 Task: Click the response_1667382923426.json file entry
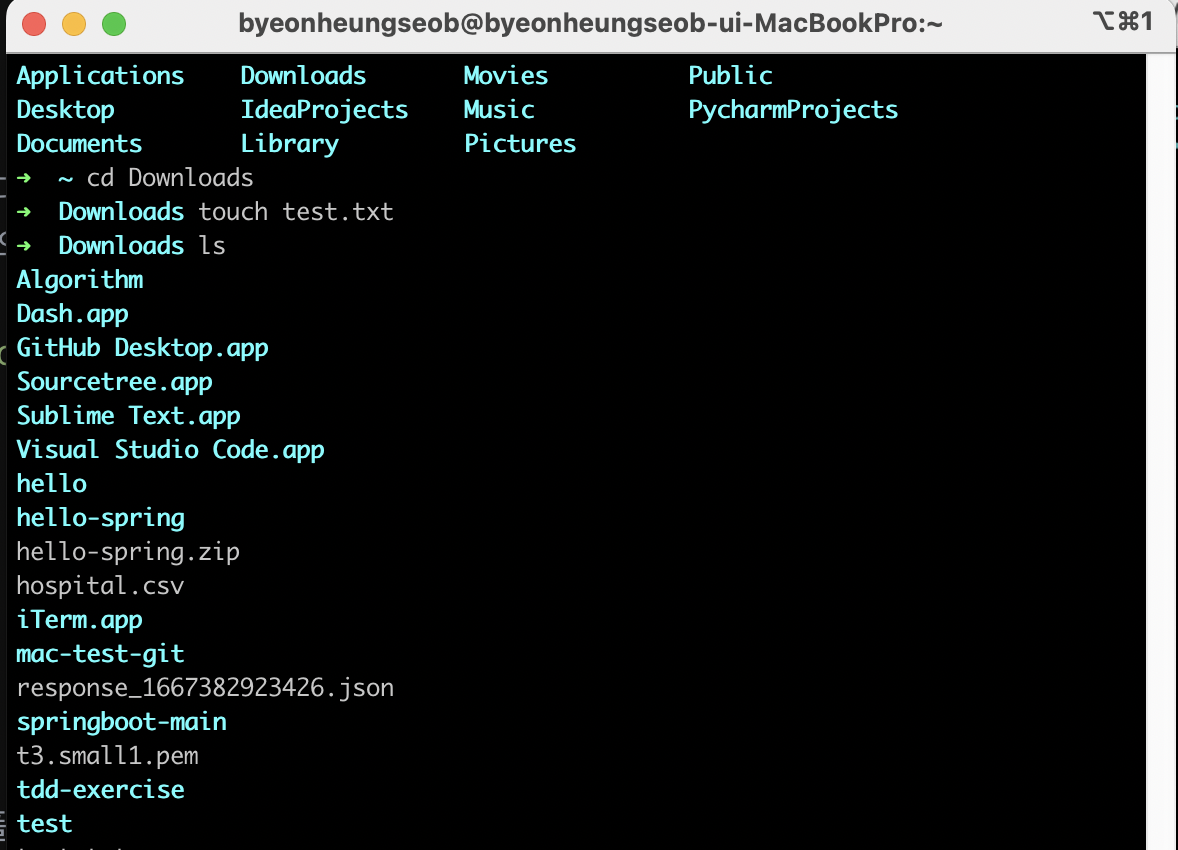click(x=205, y=688)
